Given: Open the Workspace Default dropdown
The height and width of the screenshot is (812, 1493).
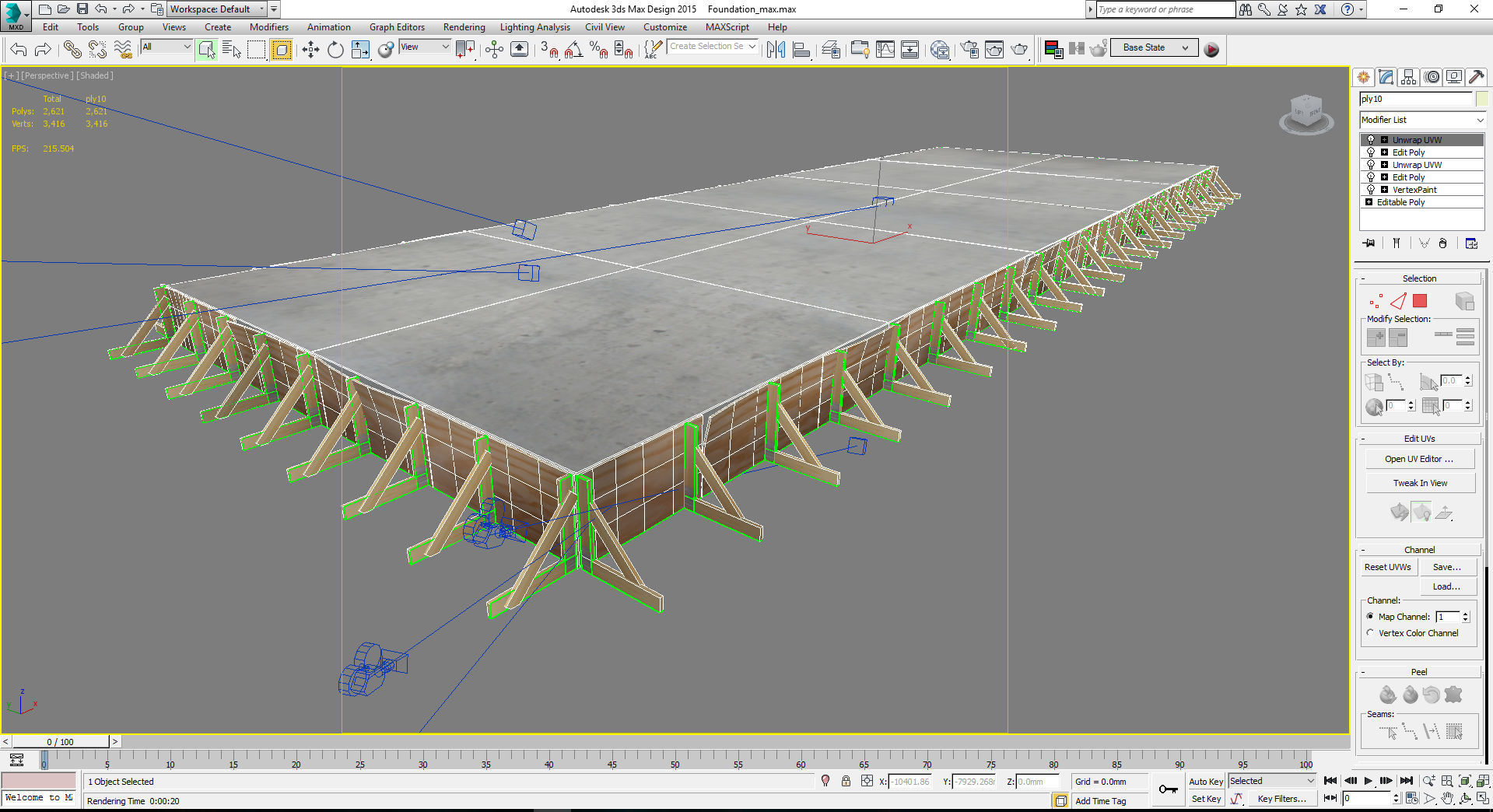Looking at the screenshot, I should (x=218, y=9).
